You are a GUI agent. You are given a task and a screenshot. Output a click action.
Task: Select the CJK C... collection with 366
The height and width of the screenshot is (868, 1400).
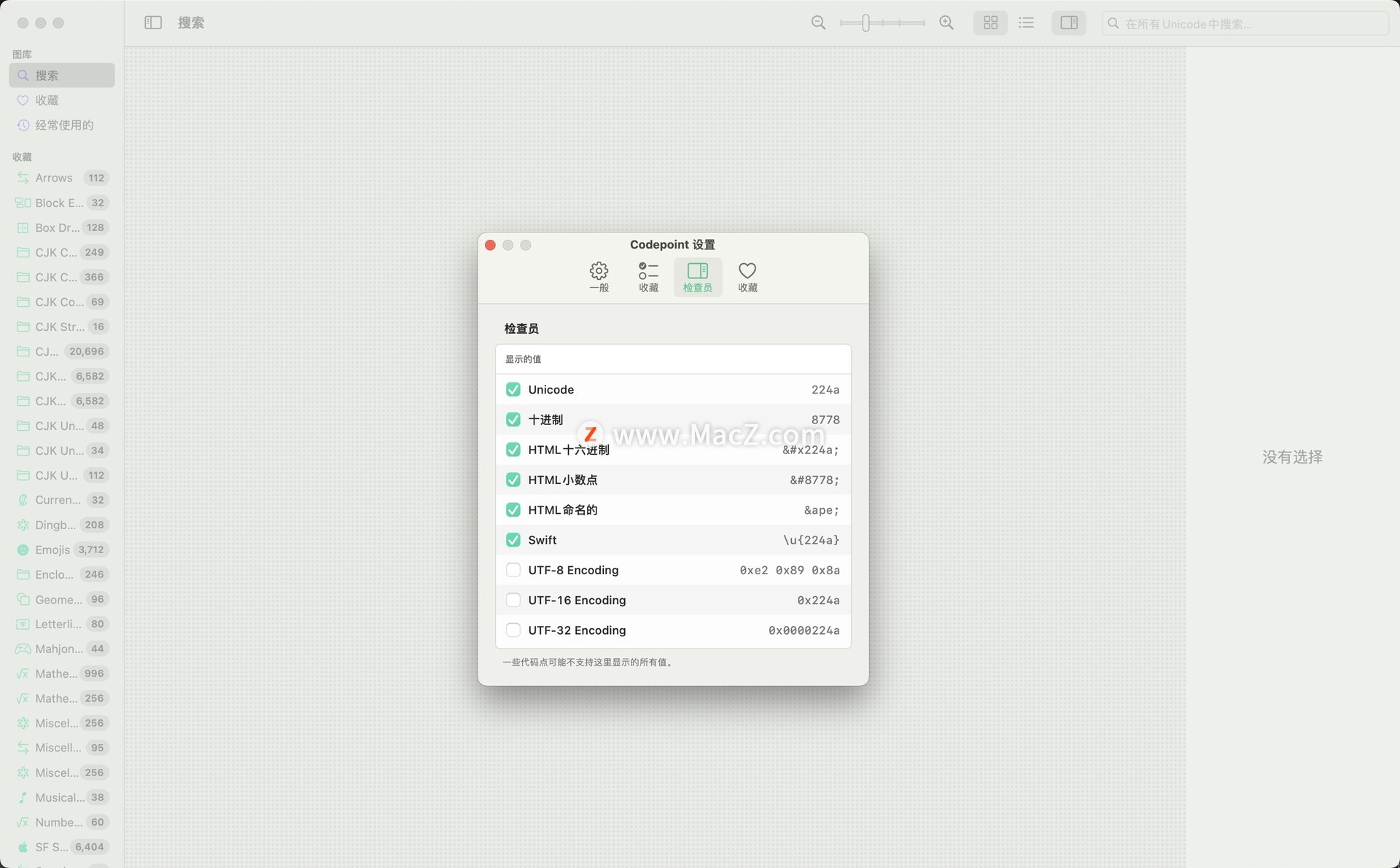[x=62, y=277]
